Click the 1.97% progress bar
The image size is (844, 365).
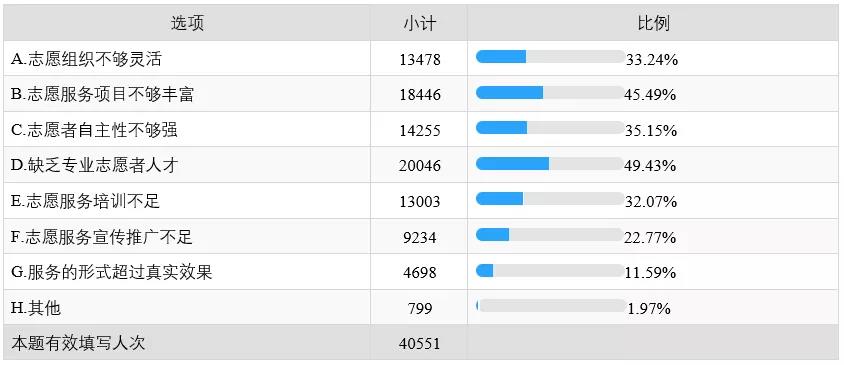551,306
